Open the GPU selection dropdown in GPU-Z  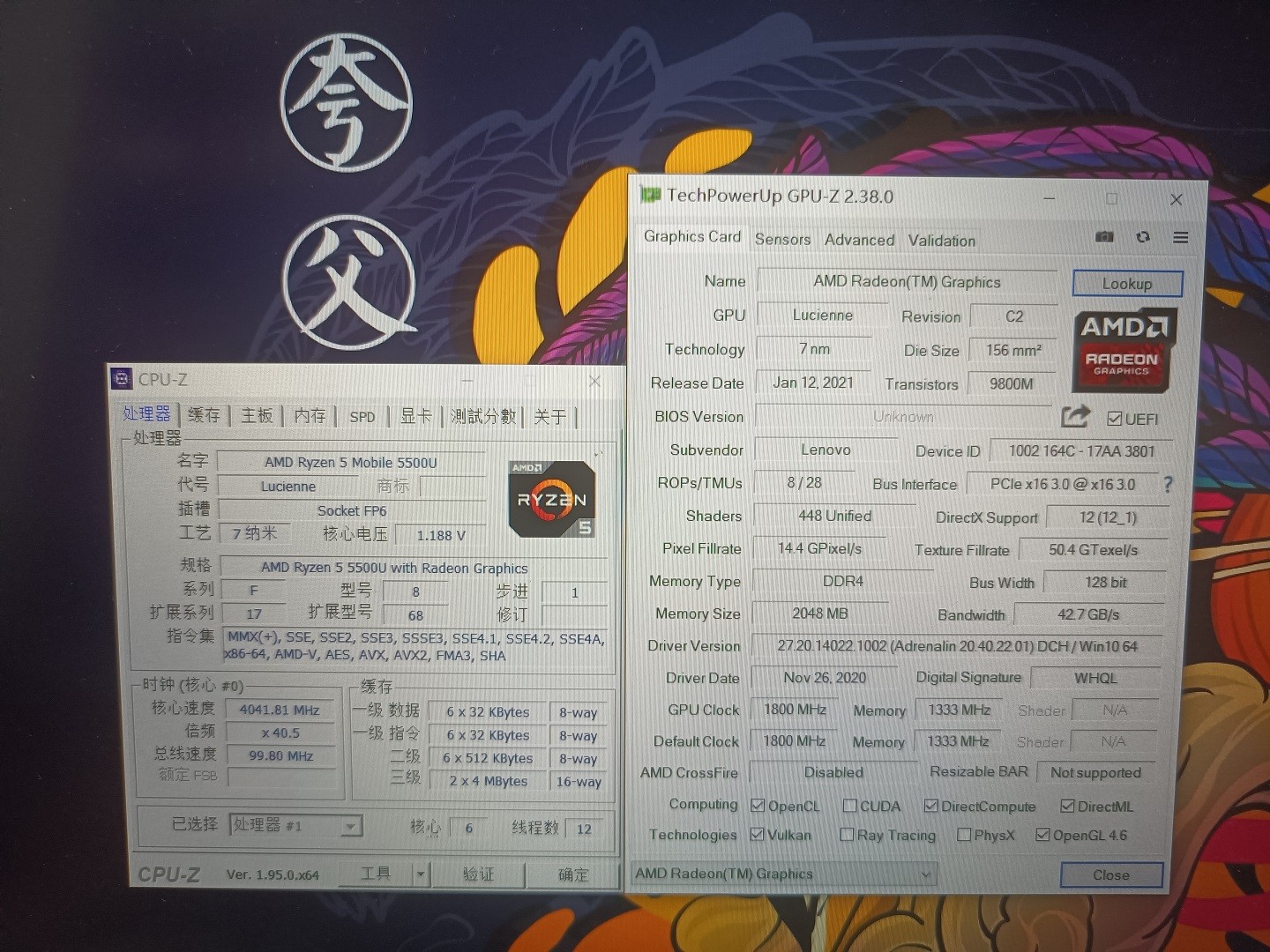pyautogui.click(x=784, y=874)
